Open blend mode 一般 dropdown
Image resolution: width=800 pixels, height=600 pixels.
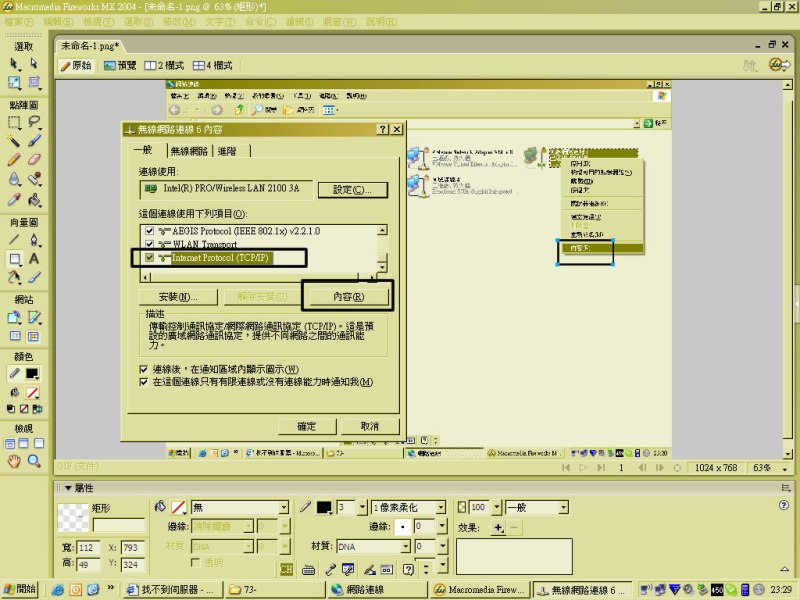[563, 508]
